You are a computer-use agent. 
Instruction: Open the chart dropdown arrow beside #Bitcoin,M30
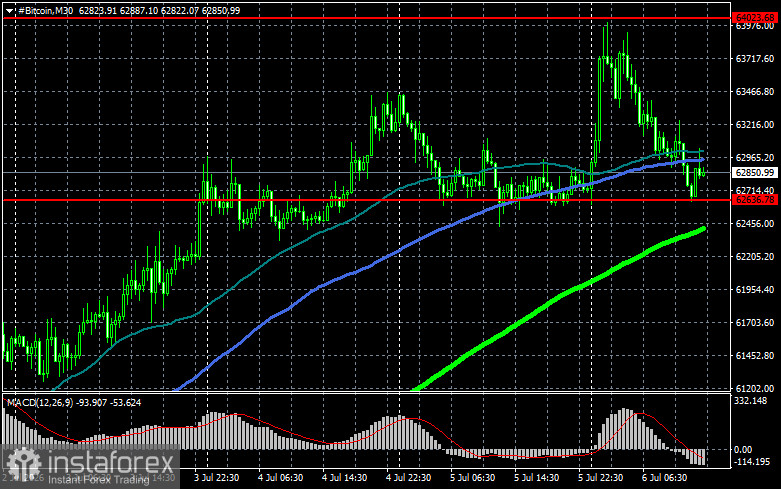pyautogui.click(x=9, y=10)
